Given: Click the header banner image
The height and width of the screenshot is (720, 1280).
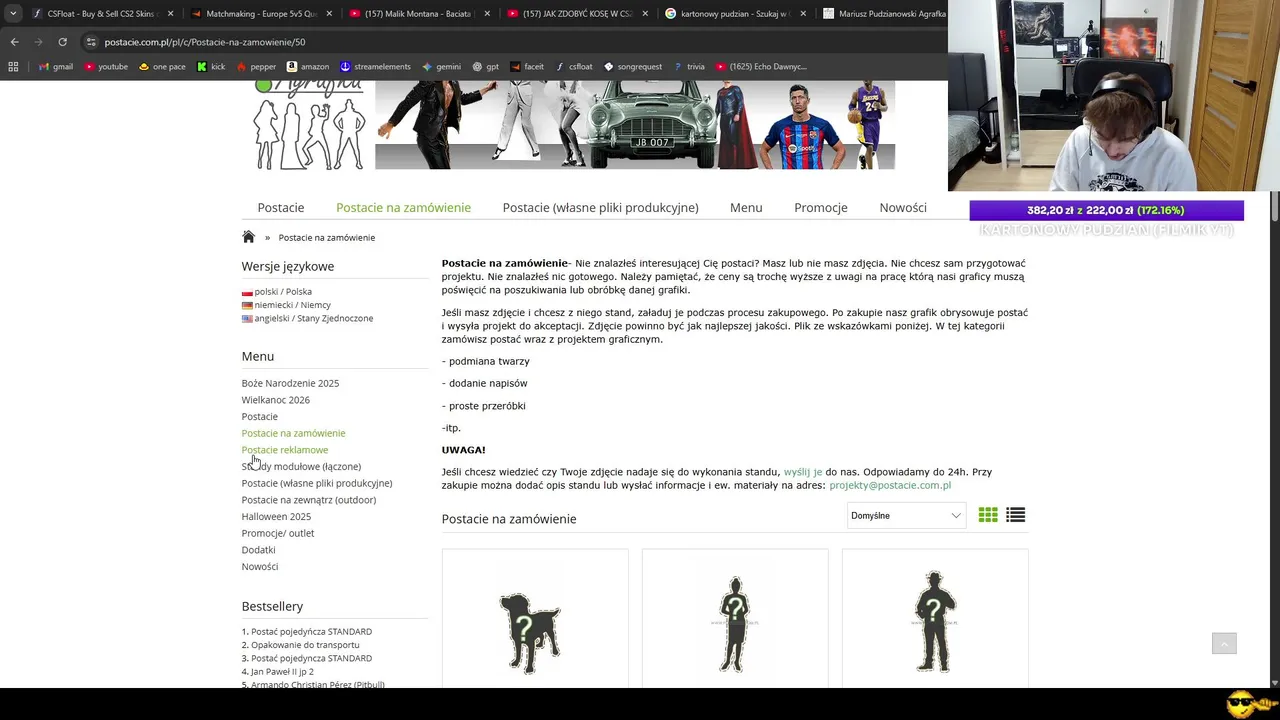Looking at the screenshot, I should [635, 125].
